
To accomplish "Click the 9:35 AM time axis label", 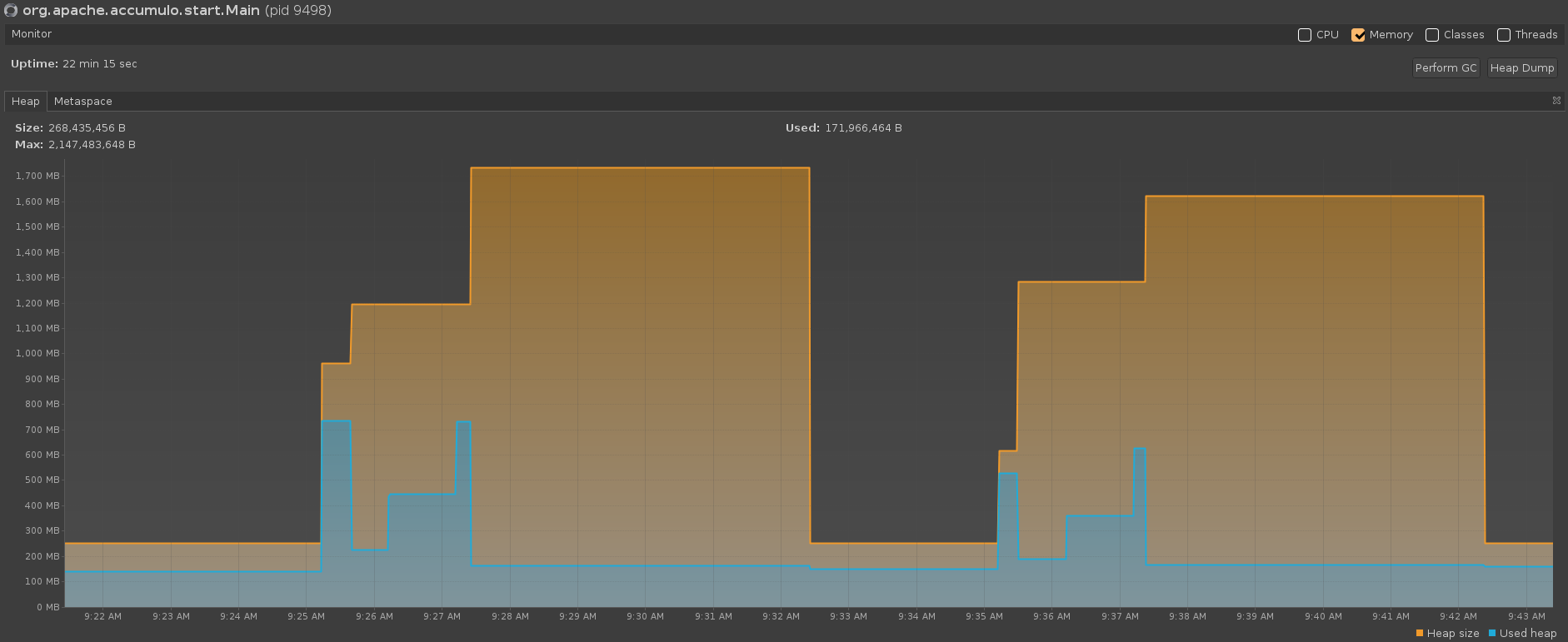I will pyautogui.click(x=984, y=617).
